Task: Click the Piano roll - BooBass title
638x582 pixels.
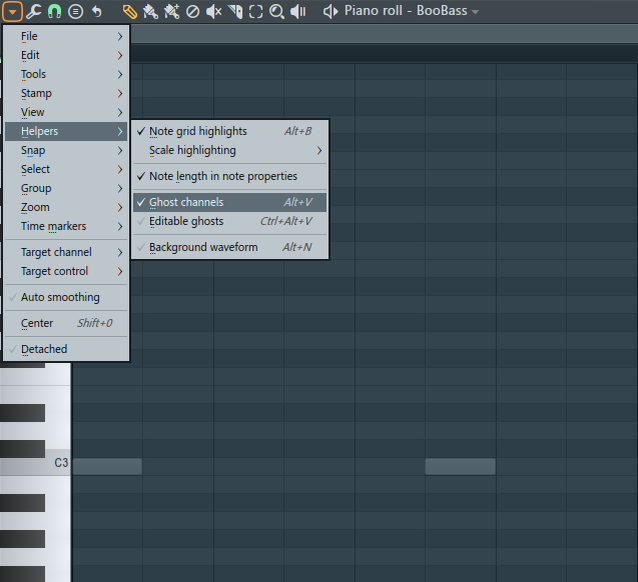Action: pos(406,11)
